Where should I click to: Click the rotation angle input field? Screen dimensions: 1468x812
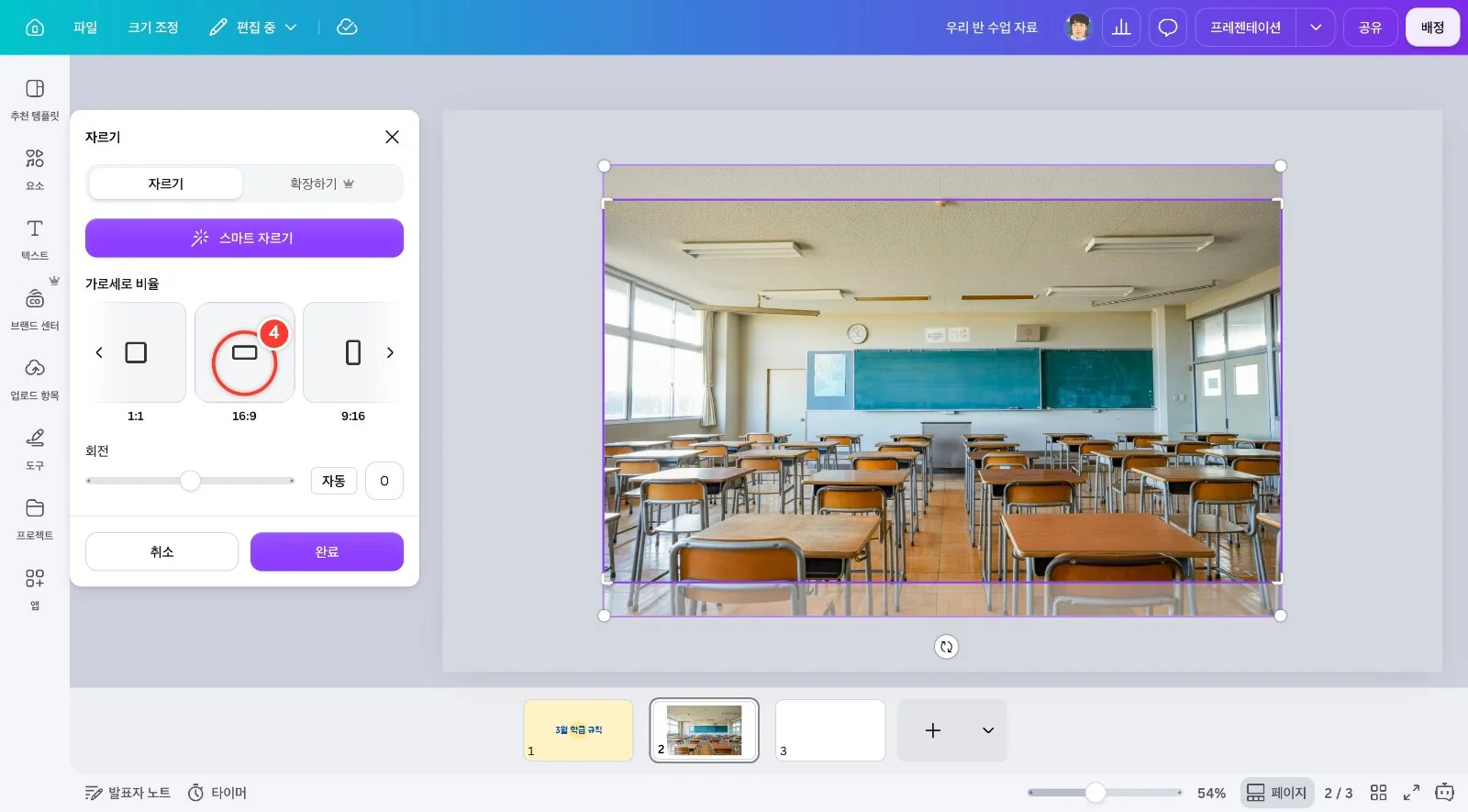tap(384, 481)
